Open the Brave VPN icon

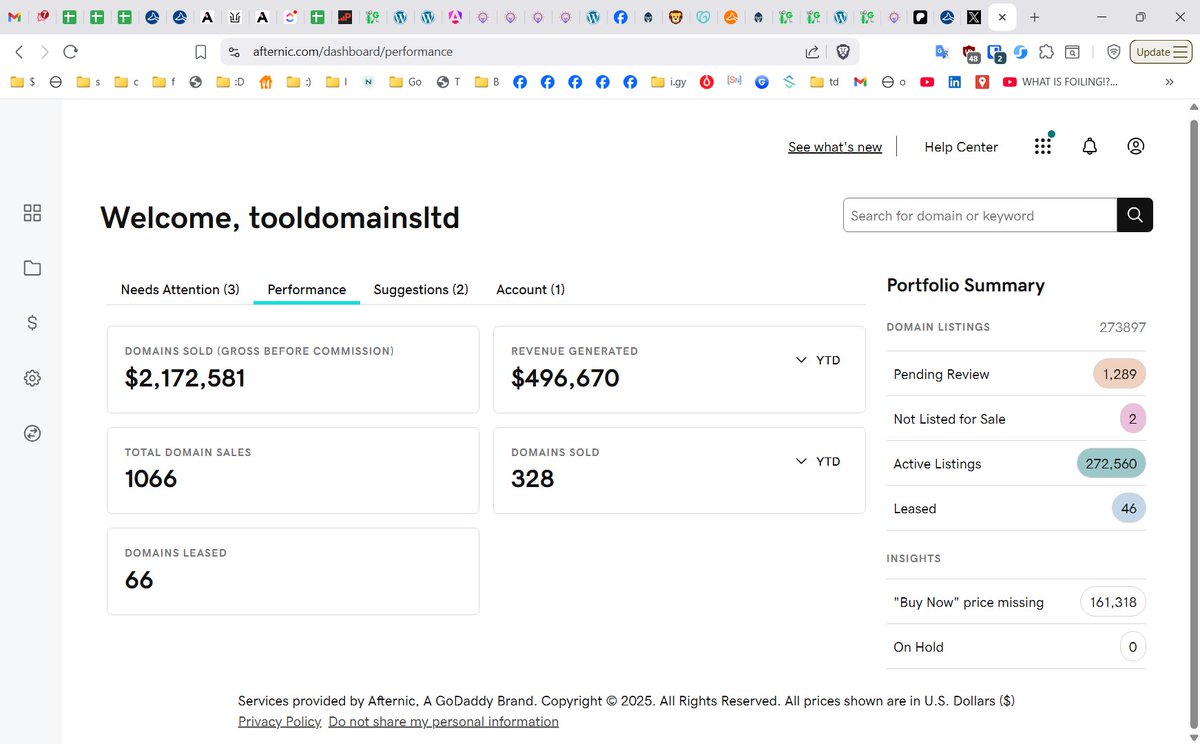pos(1114,52)
